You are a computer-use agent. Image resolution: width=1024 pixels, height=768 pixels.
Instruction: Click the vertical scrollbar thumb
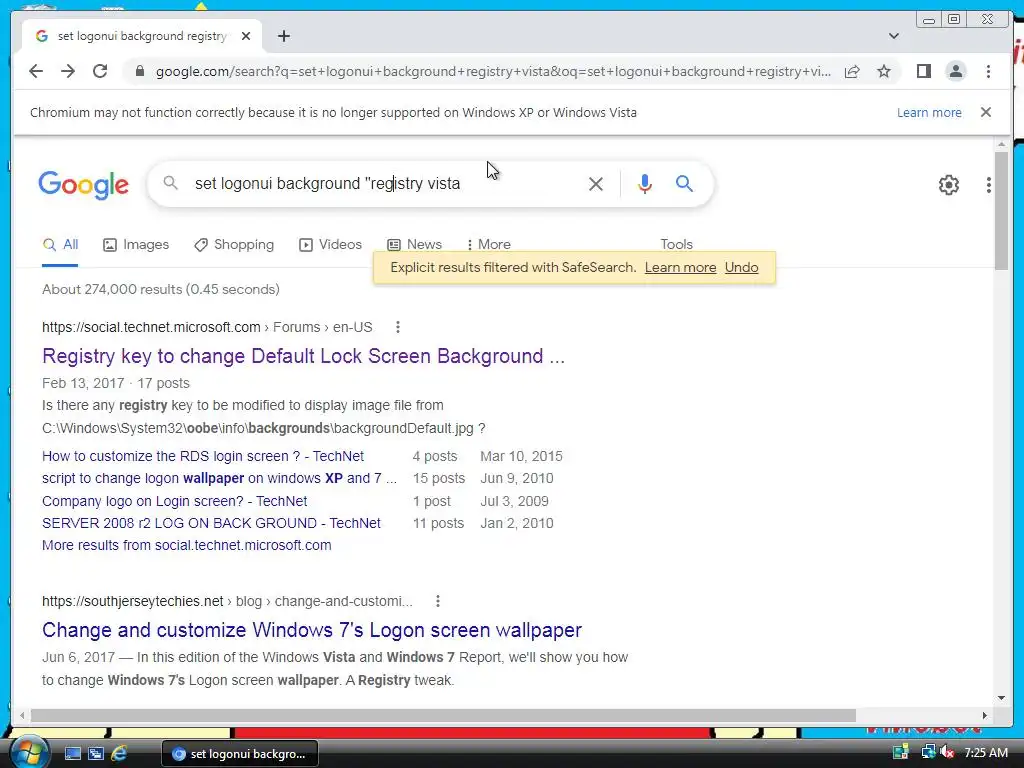pyautogui.click(x=1001, y=209)
